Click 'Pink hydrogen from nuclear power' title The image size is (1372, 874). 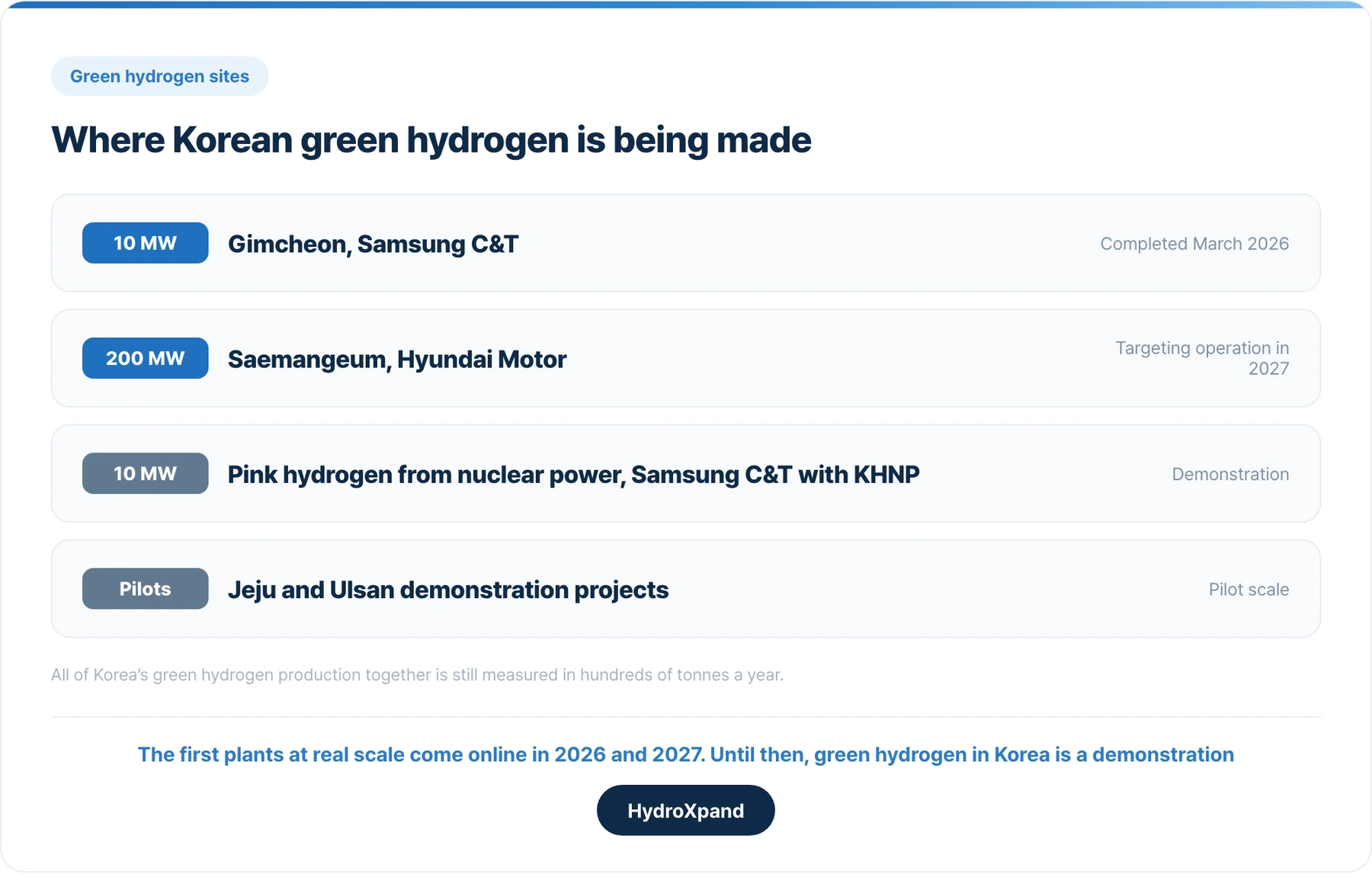coord(574,474)
